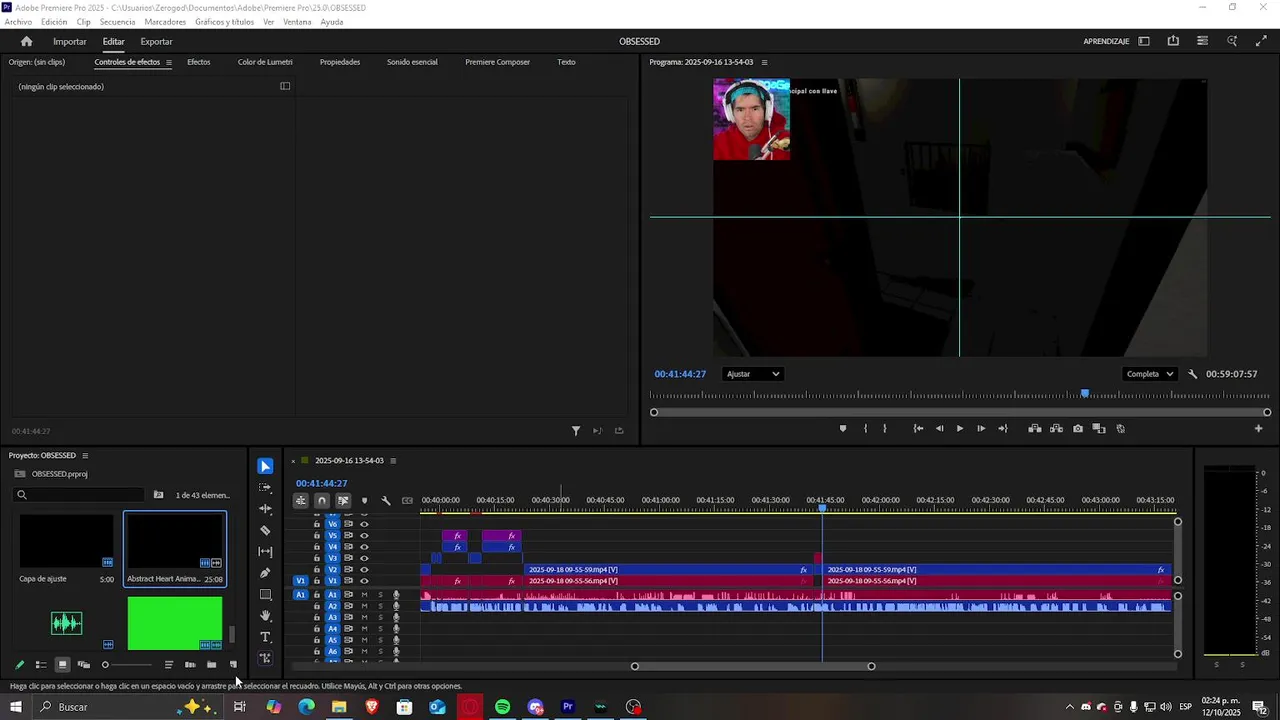1280x720 pixels.
Task: Go to In point in Program monitor
Action: coord(918,428)
